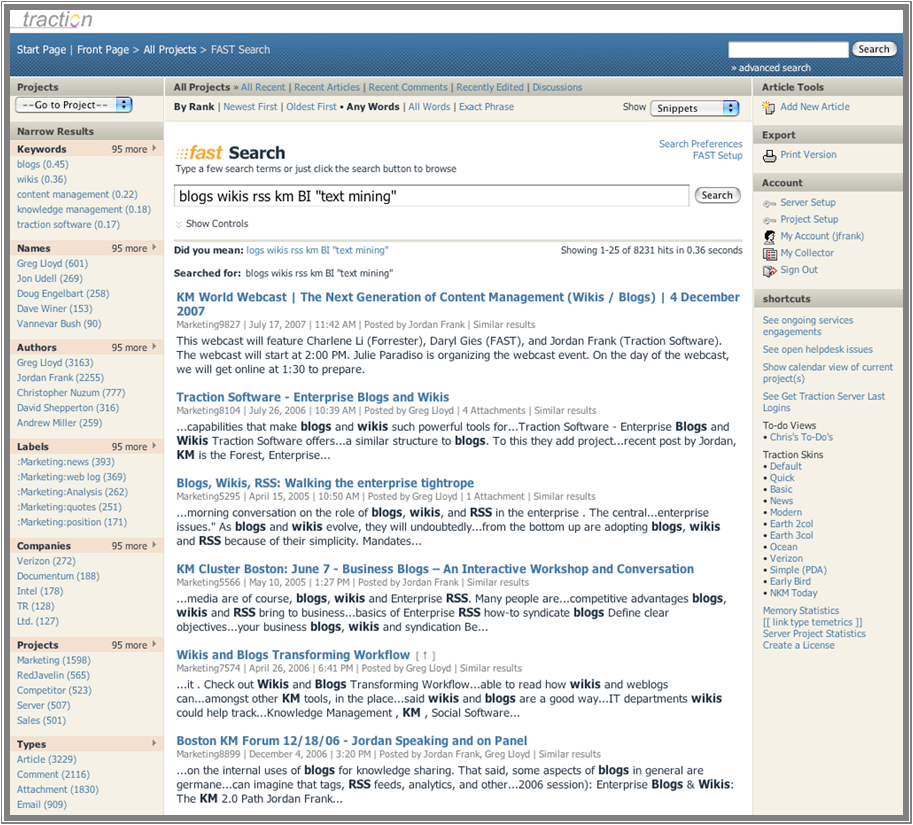
Task: Switch matching to All Words
Action: click(429, 107)
